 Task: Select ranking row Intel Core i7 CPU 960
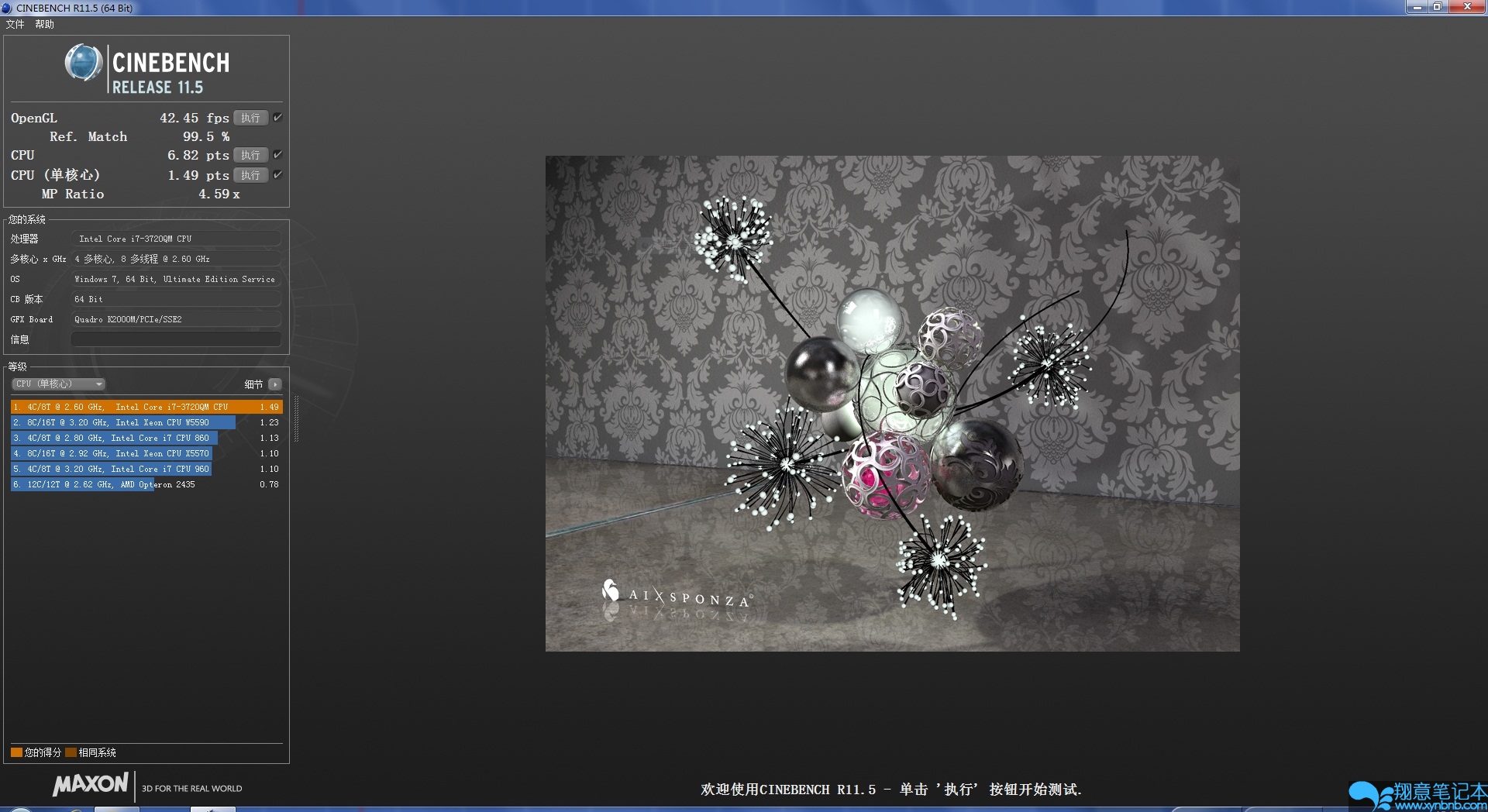tap(146, 469)
